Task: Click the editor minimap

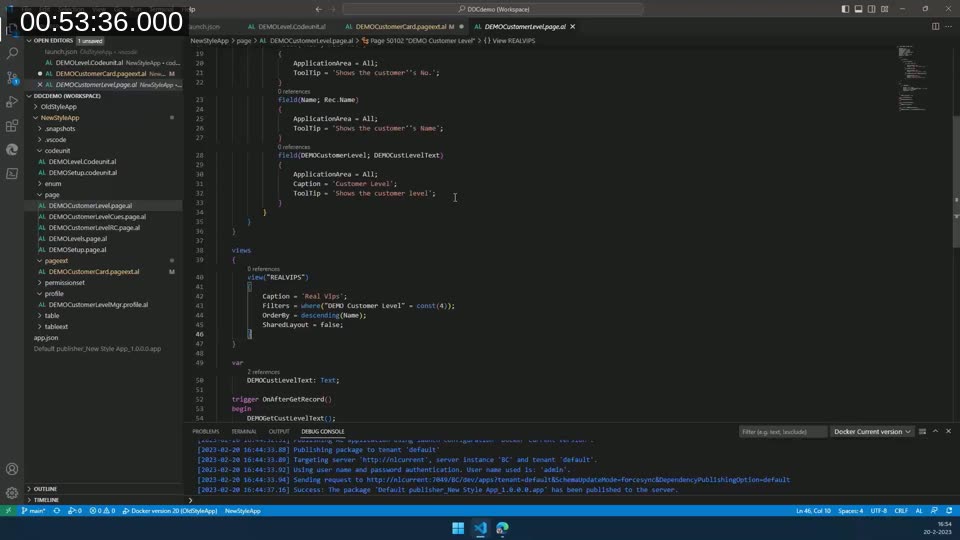Action: click(914, 78)
